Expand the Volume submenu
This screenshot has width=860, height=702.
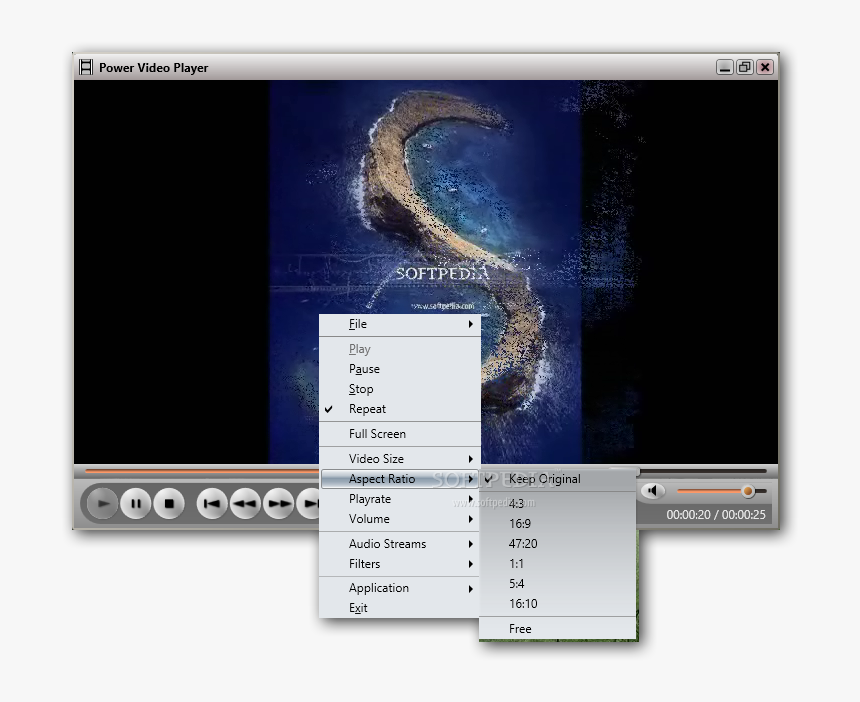400,519
